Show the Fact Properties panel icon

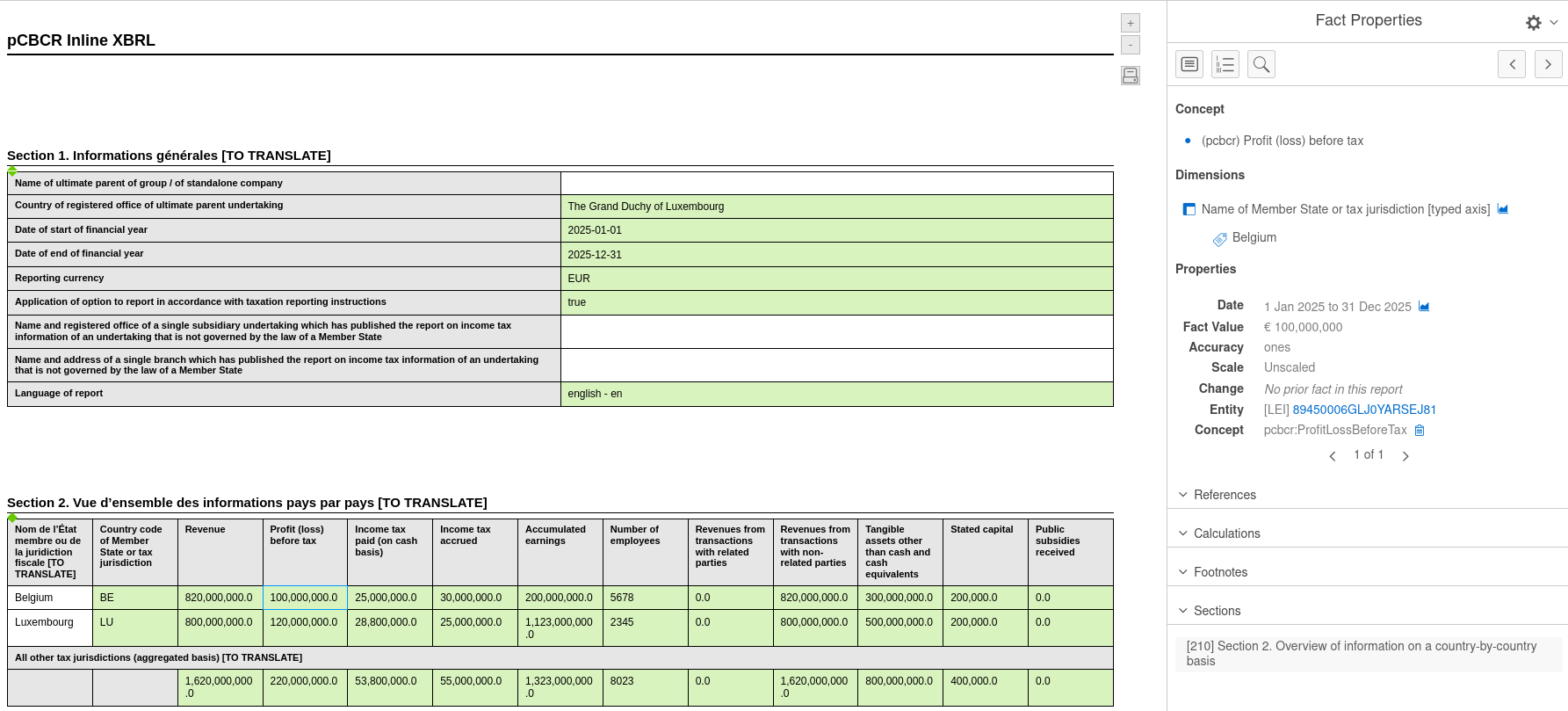(1189, 64)
